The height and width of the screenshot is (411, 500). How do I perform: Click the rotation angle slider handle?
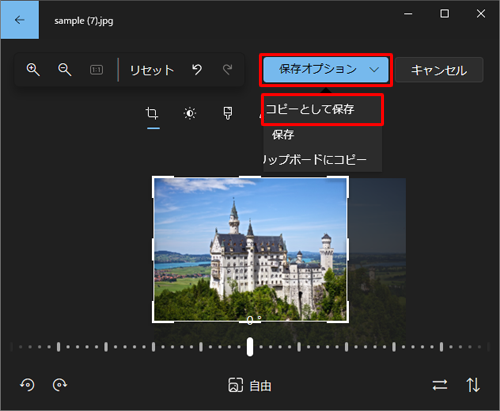pos(250,347)
